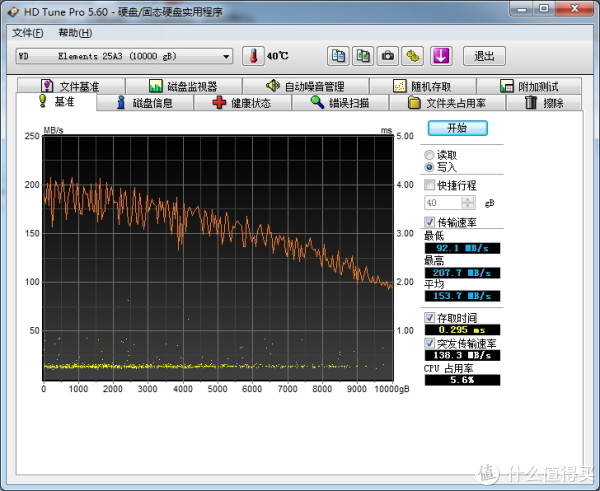This screenshot has width=600, height=491.
Task: Click the average speed value 153.7 MB/s
Action: (x=462, y=296)
